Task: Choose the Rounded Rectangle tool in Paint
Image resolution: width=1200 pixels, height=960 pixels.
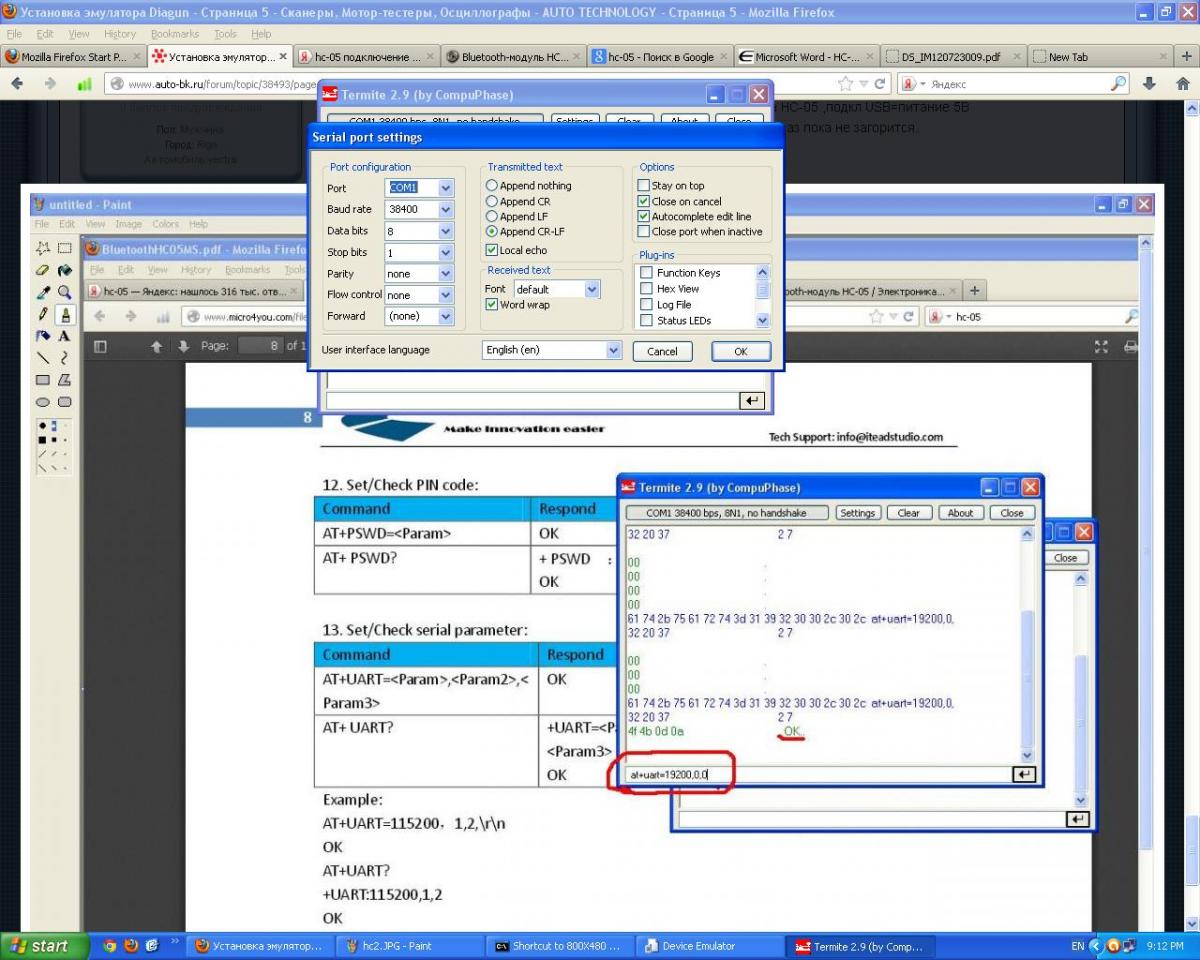Action: [64, 402]
